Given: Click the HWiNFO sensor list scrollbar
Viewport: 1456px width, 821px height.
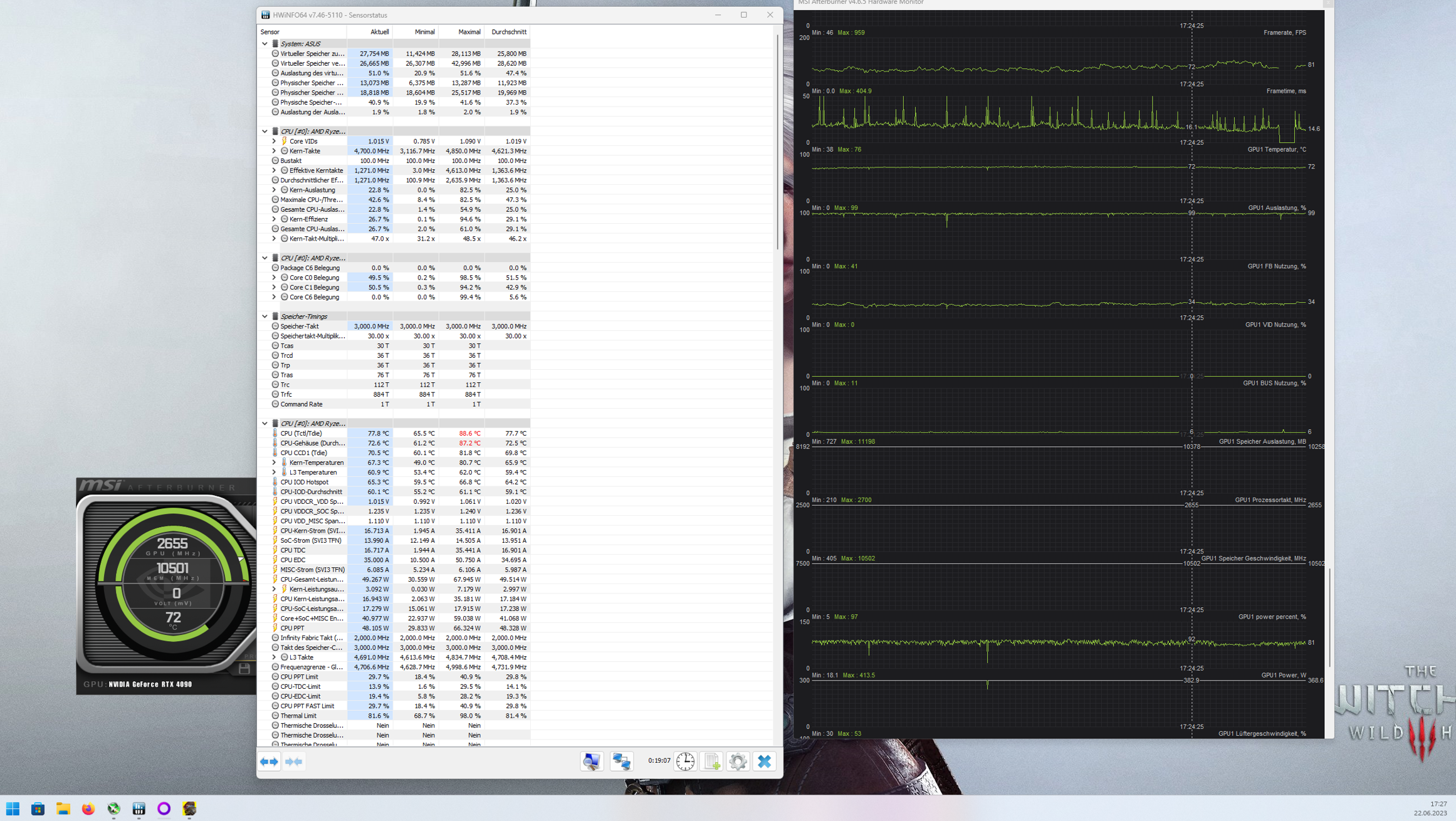Looking at the screenshot, I should [778, 141].
